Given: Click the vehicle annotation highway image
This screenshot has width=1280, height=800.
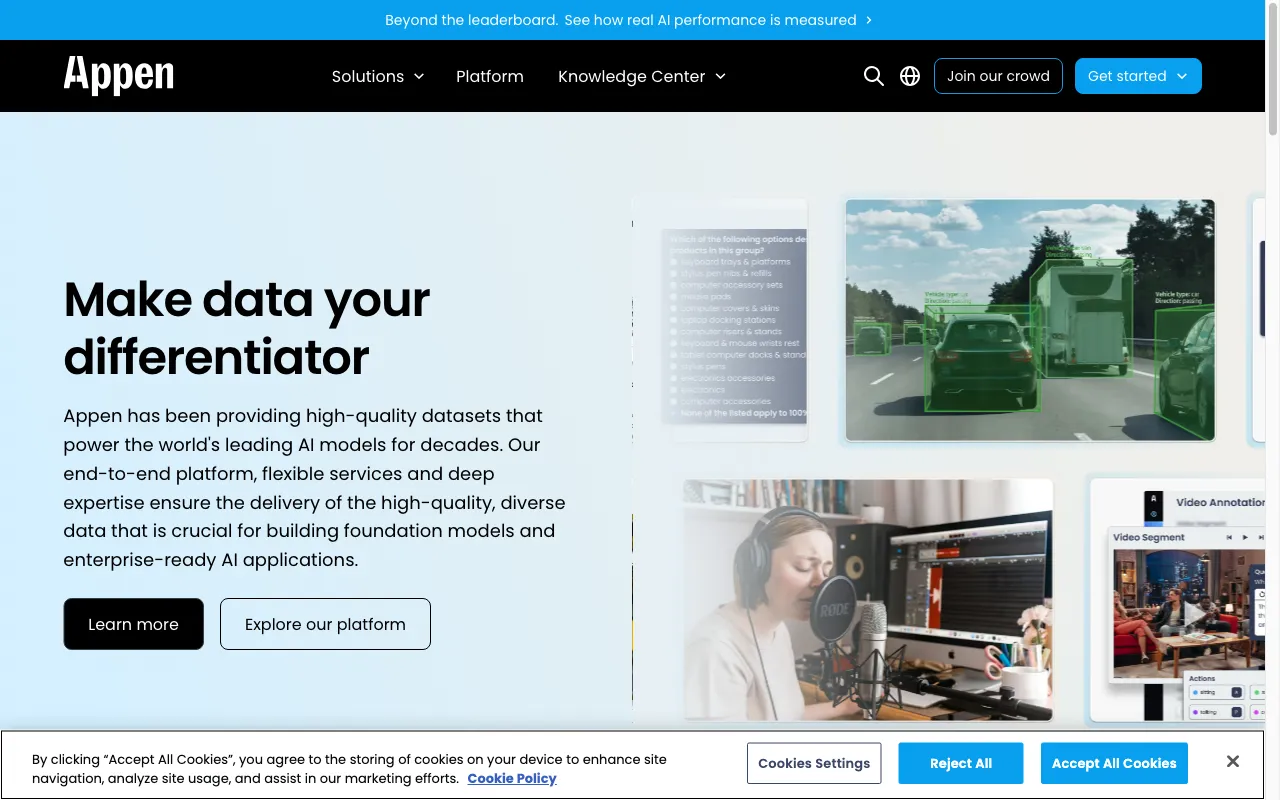Looking at the screenshot, I should (x=1030, y=320).
